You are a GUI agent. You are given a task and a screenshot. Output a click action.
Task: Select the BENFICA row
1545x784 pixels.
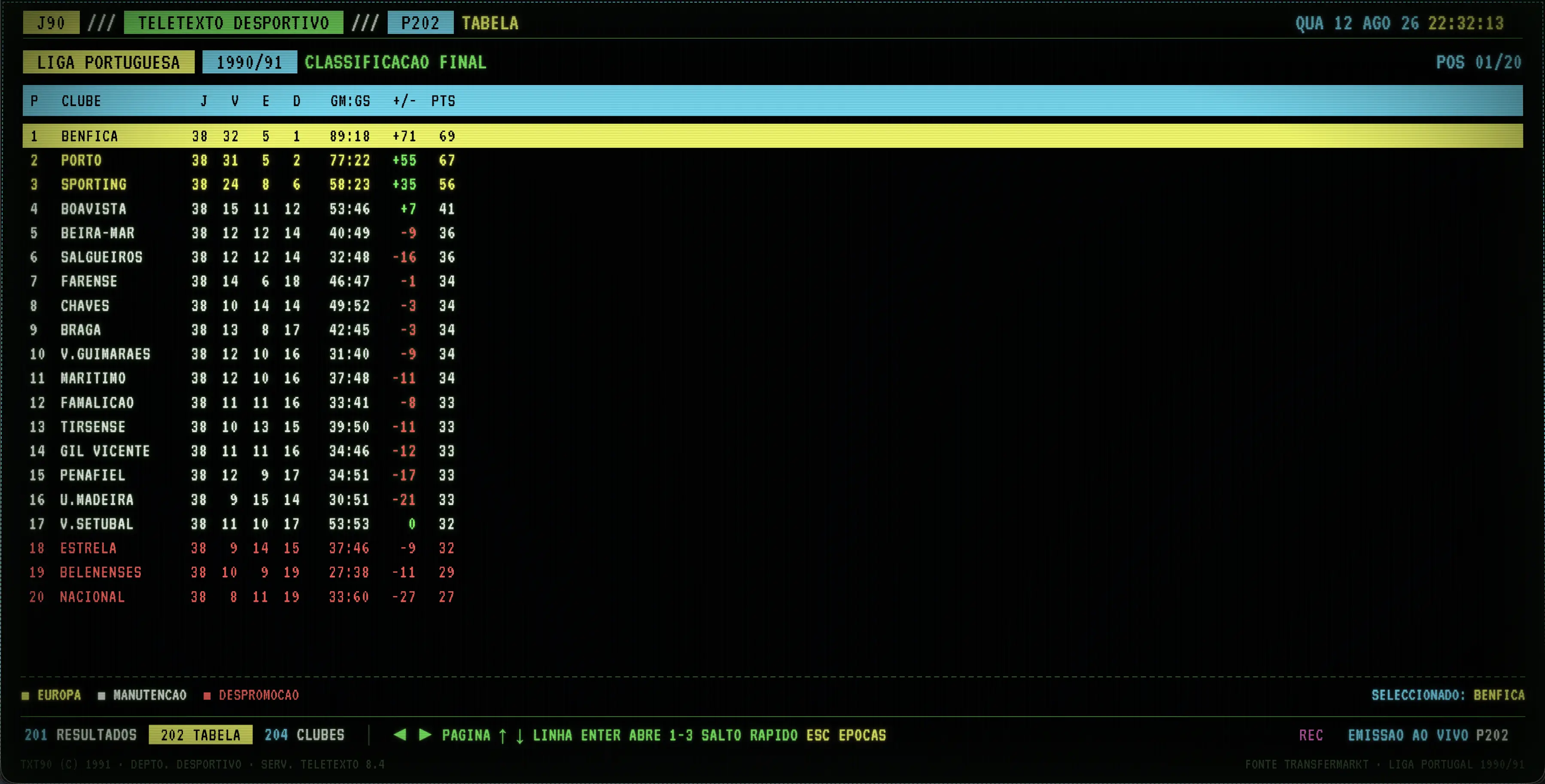tap(772, 136)
